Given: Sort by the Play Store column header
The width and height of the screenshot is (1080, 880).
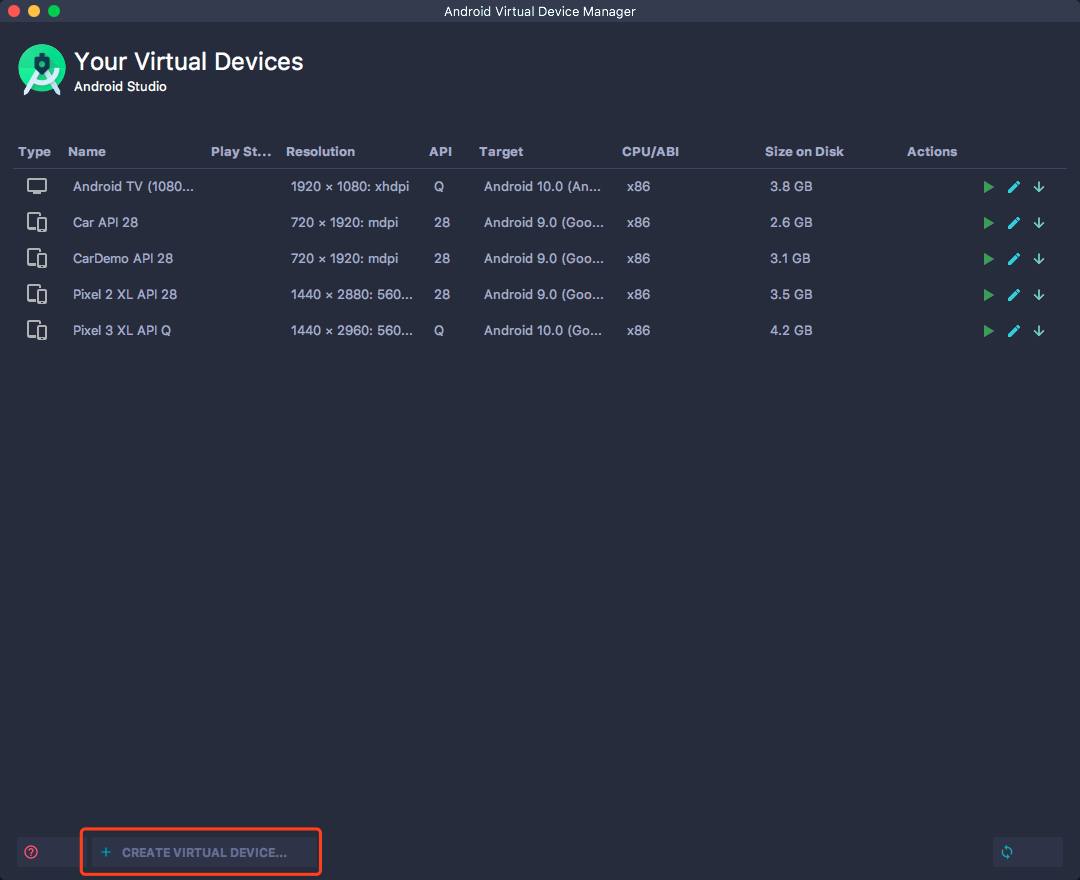Looking at the screenshot, I should 241,151.
